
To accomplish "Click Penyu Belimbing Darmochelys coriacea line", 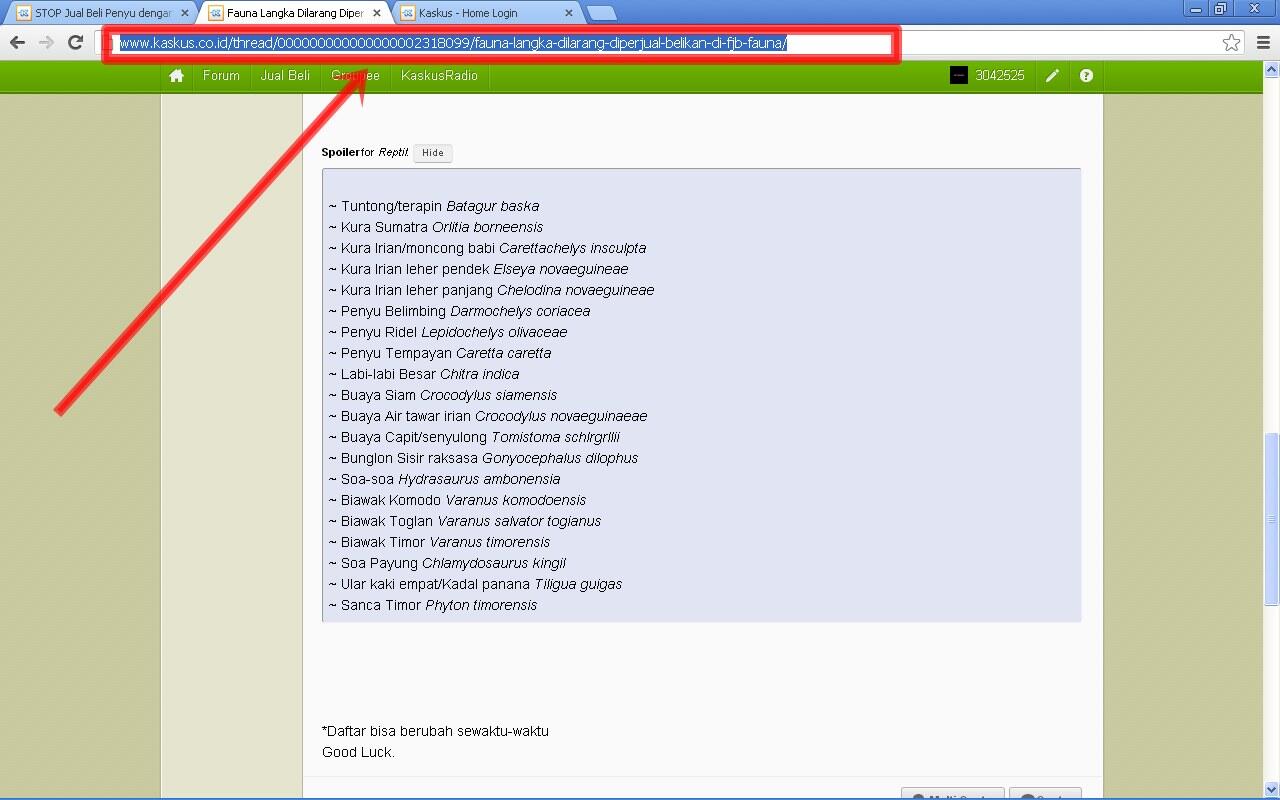I will (459, 311).
